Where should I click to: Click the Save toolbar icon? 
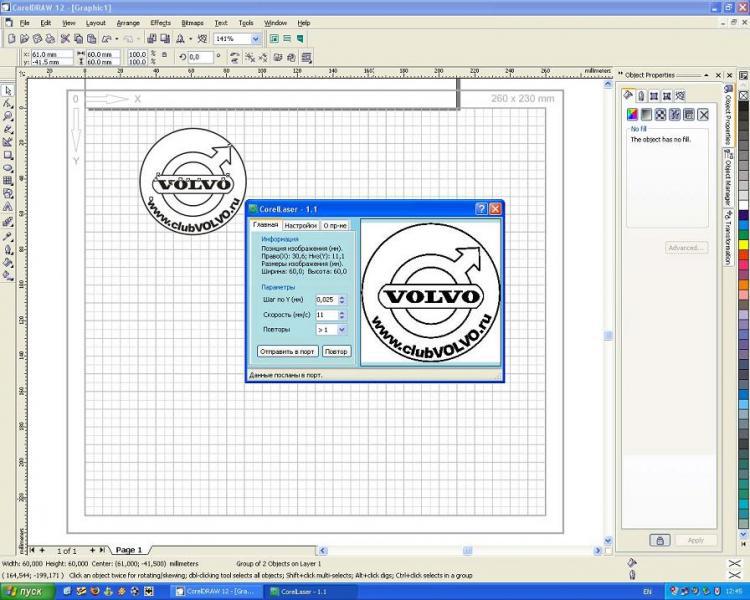pyautogui.click(x=37, y=39)
